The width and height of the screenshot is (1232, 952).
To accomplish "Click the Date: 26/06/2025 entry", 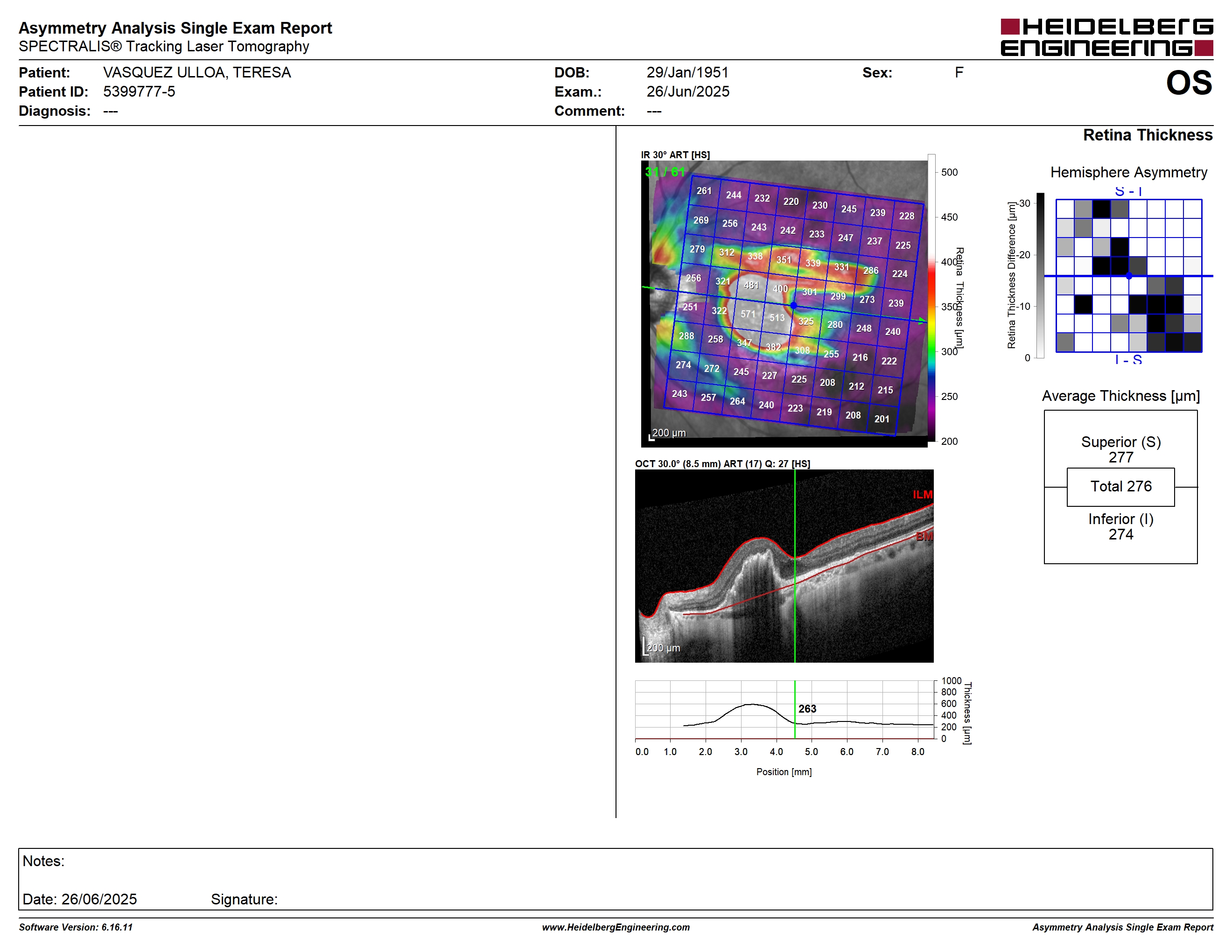I will click(79, 900).
